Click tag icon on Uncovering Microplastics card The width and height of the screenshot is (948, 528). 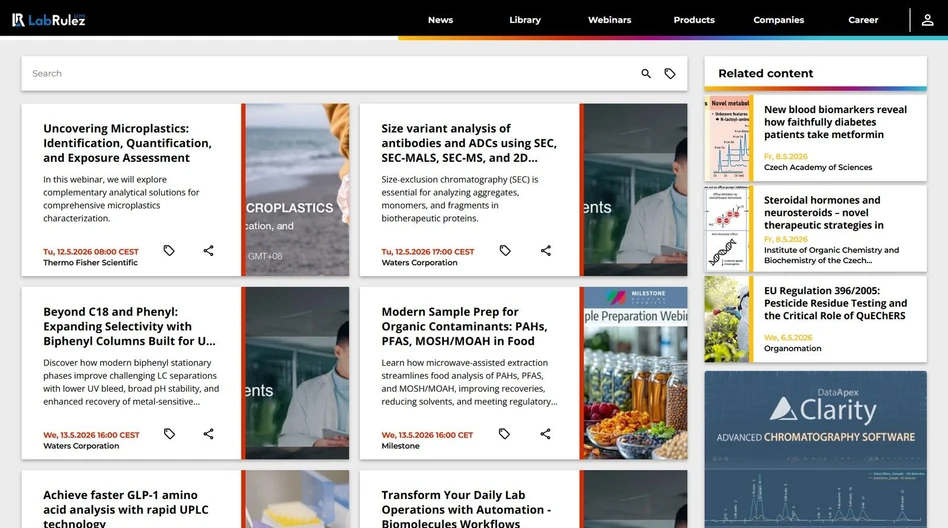tap(169, 250)
